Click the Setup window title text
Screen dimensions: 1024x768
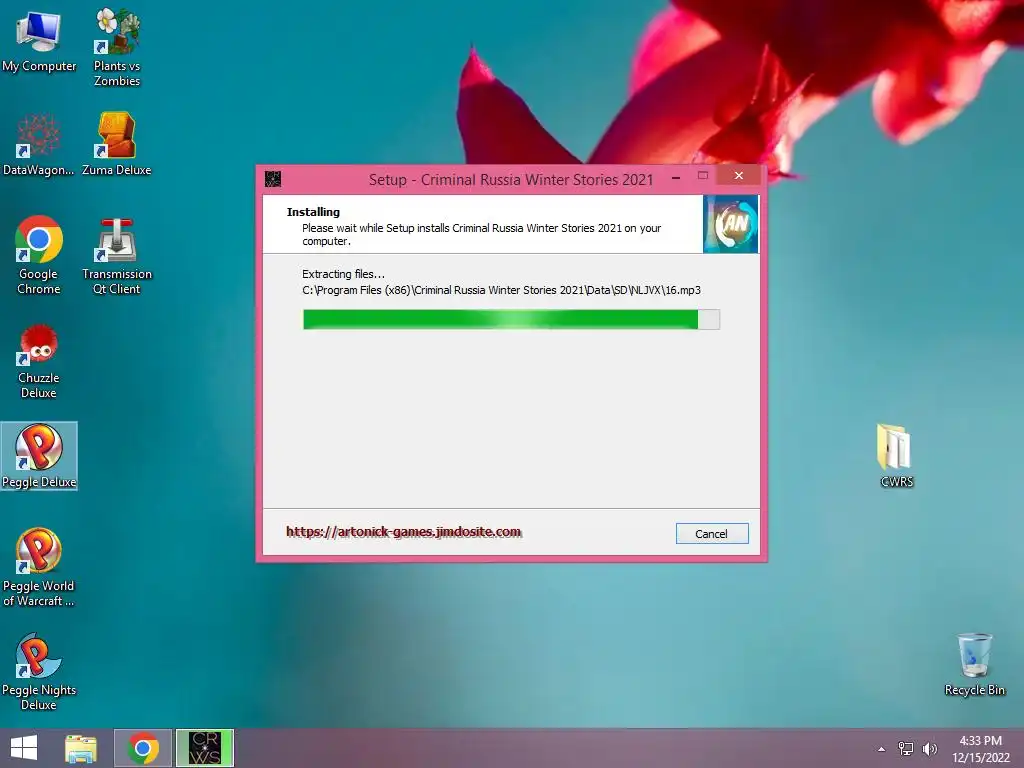pyautogui.click(x=511, y=180)
